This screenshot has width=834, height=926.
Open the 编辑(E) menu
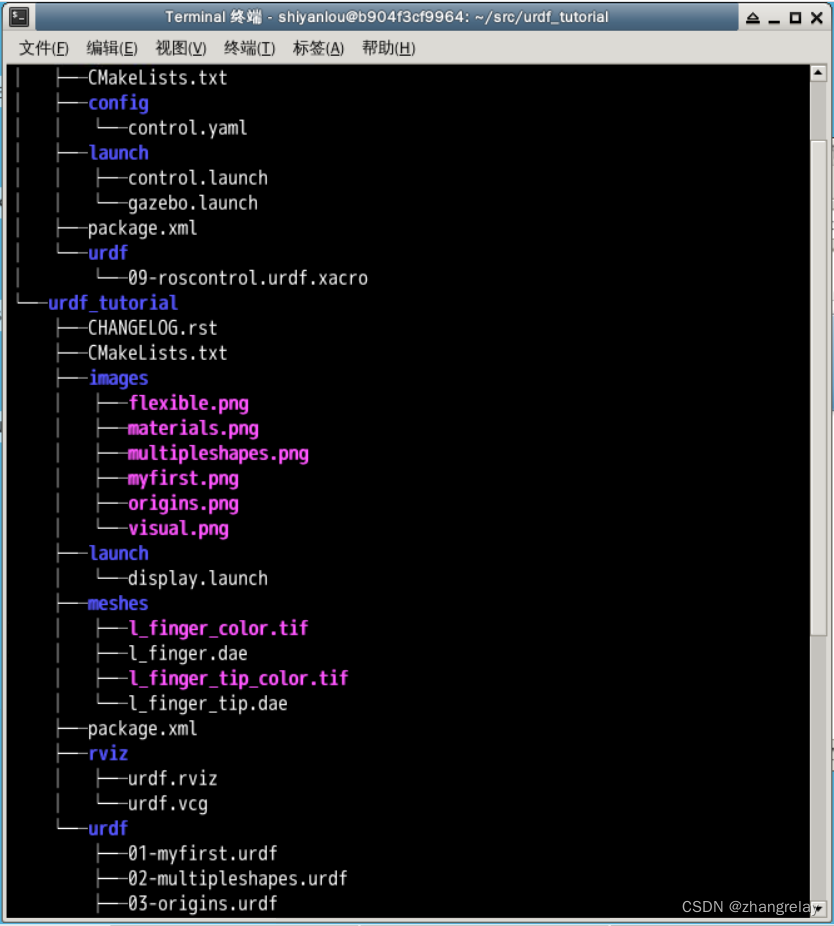112,48
